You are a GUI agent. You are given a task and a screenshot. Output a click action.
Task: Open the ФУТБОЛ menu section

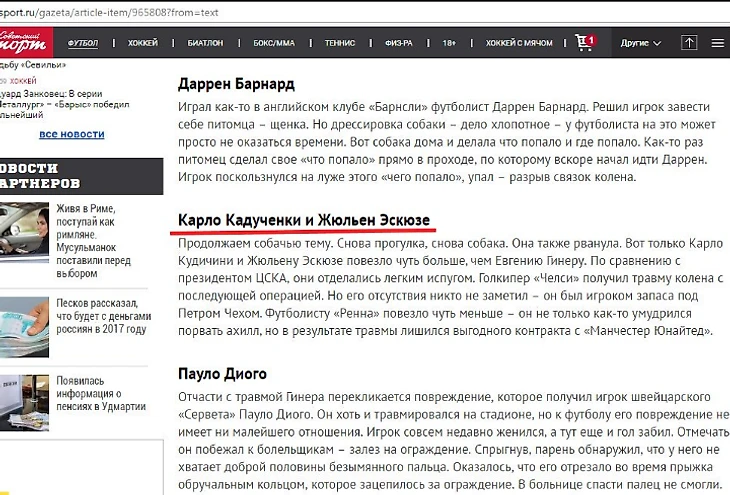click(x=83, y=43)
